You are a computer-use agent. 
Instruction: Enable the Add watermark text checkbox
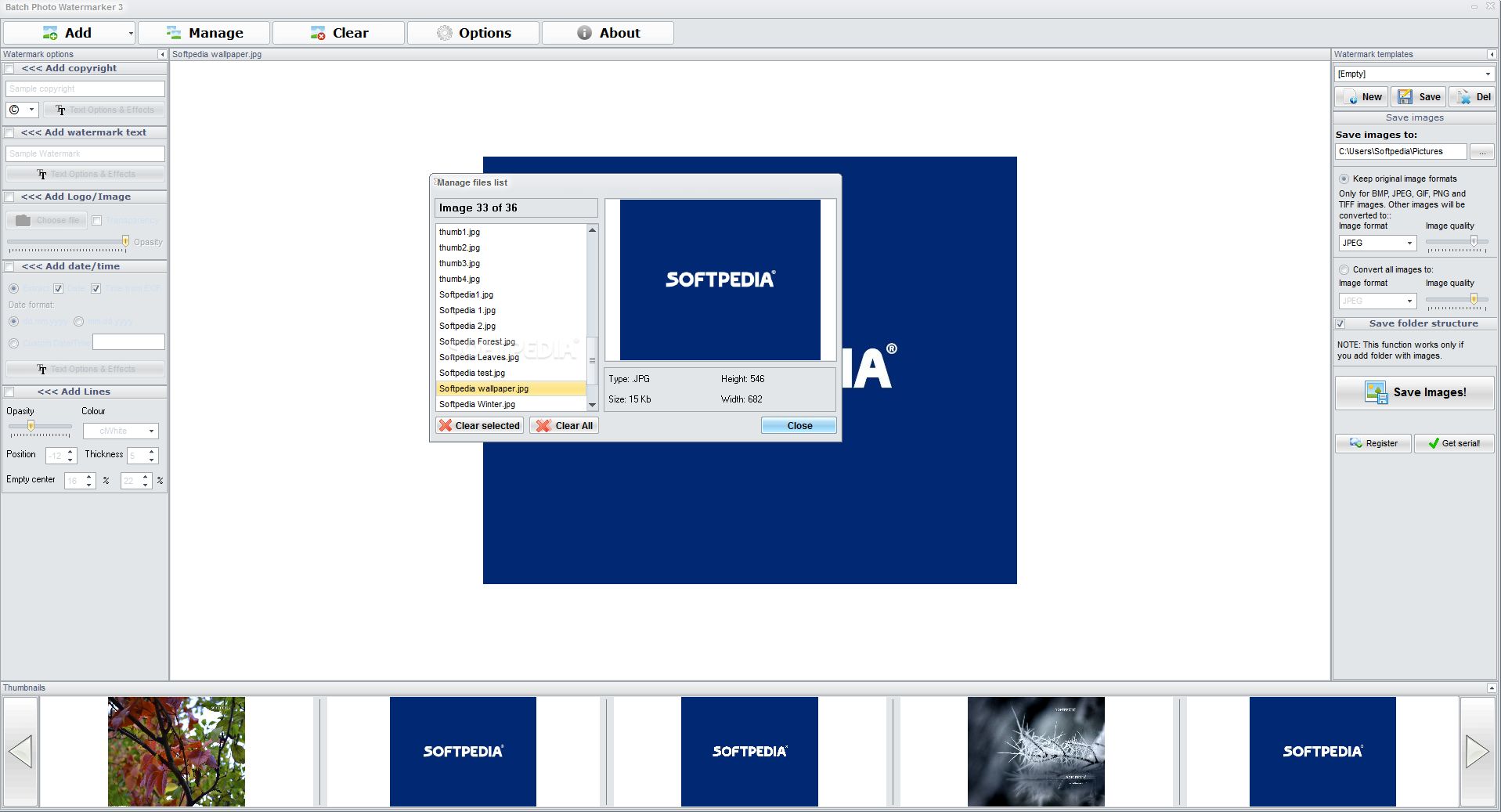coord(9,133)
